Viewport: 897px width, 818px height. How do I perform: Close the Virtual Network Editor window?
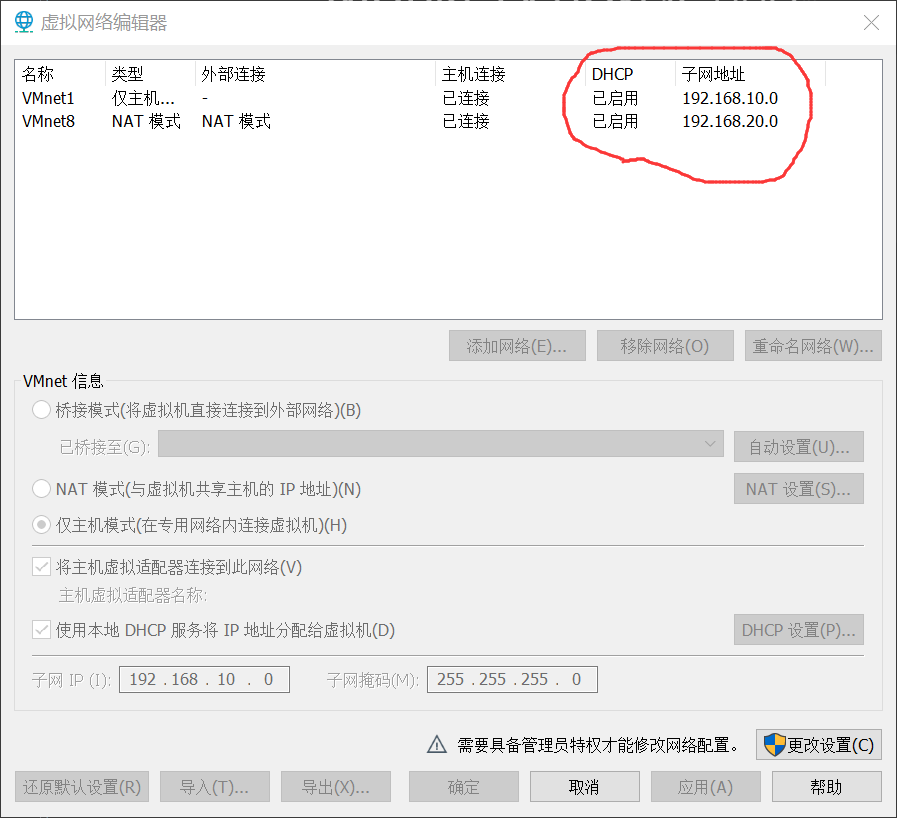point(871,22)
